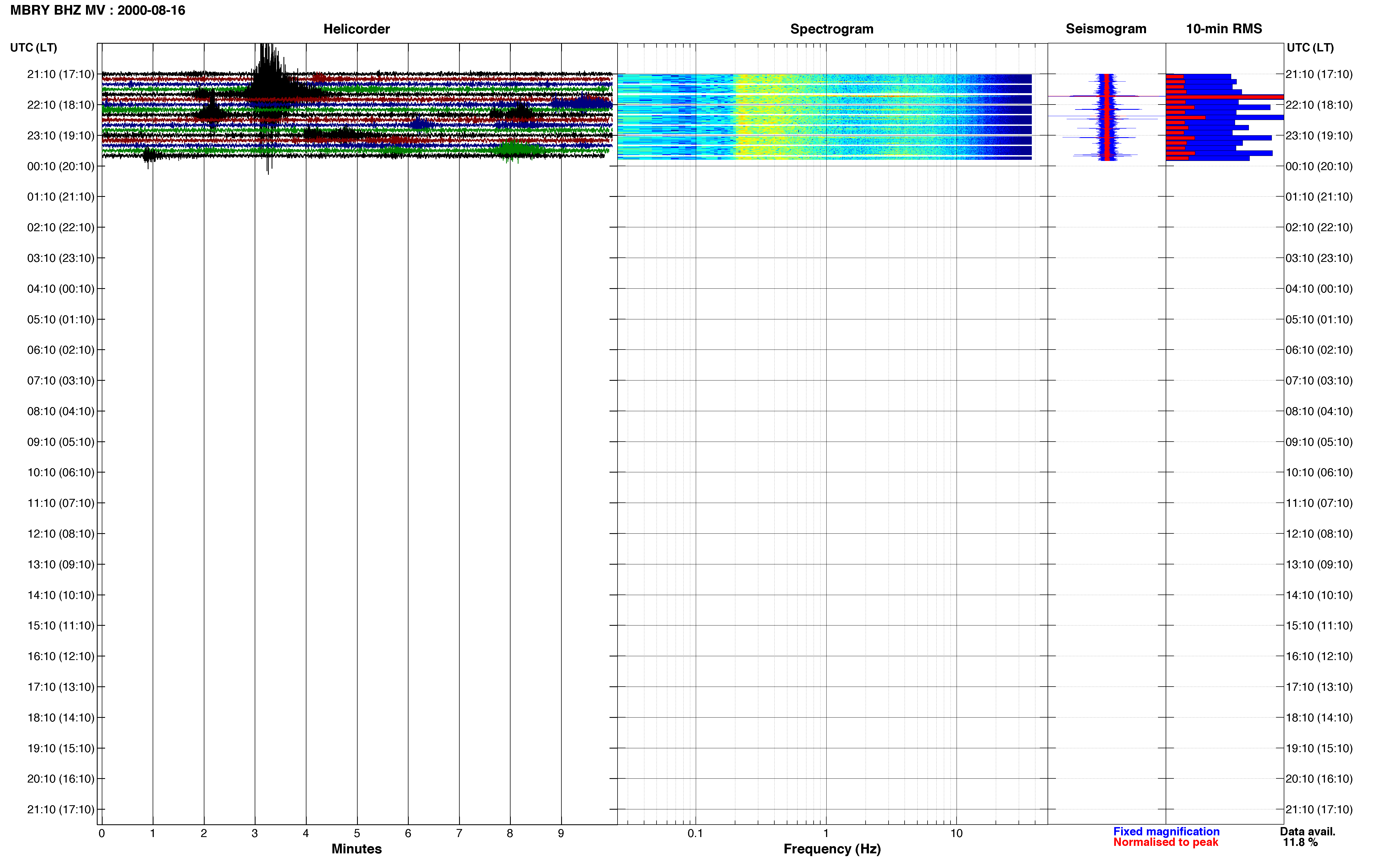Select the Spectrogram panel heading

coord(832,29)
